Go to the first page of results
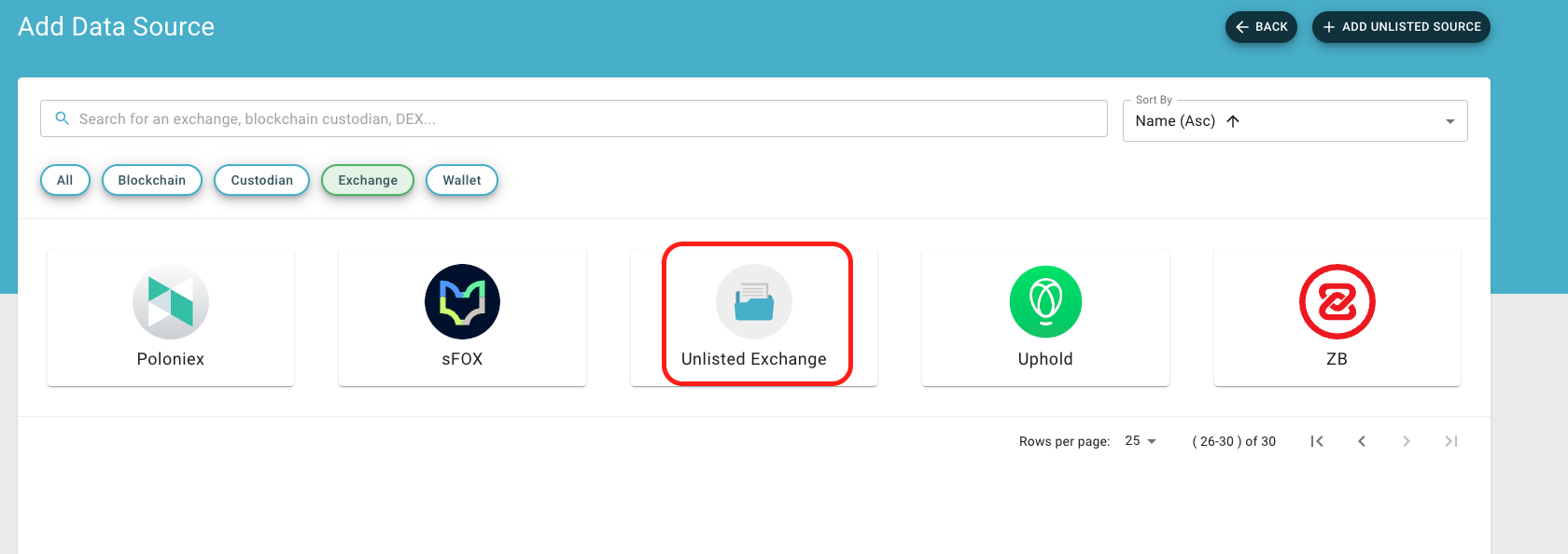The height and width of the screenshot is (554, 1568). click(1317, 441)
